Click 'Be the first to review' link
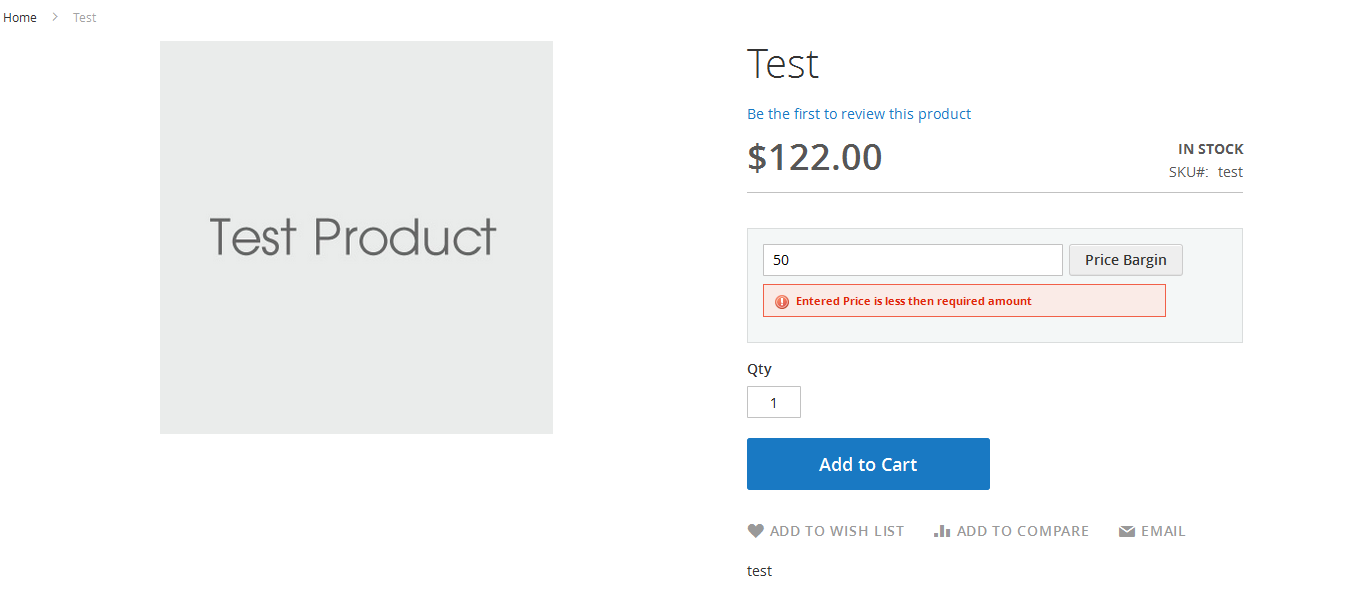 [858, 114]
